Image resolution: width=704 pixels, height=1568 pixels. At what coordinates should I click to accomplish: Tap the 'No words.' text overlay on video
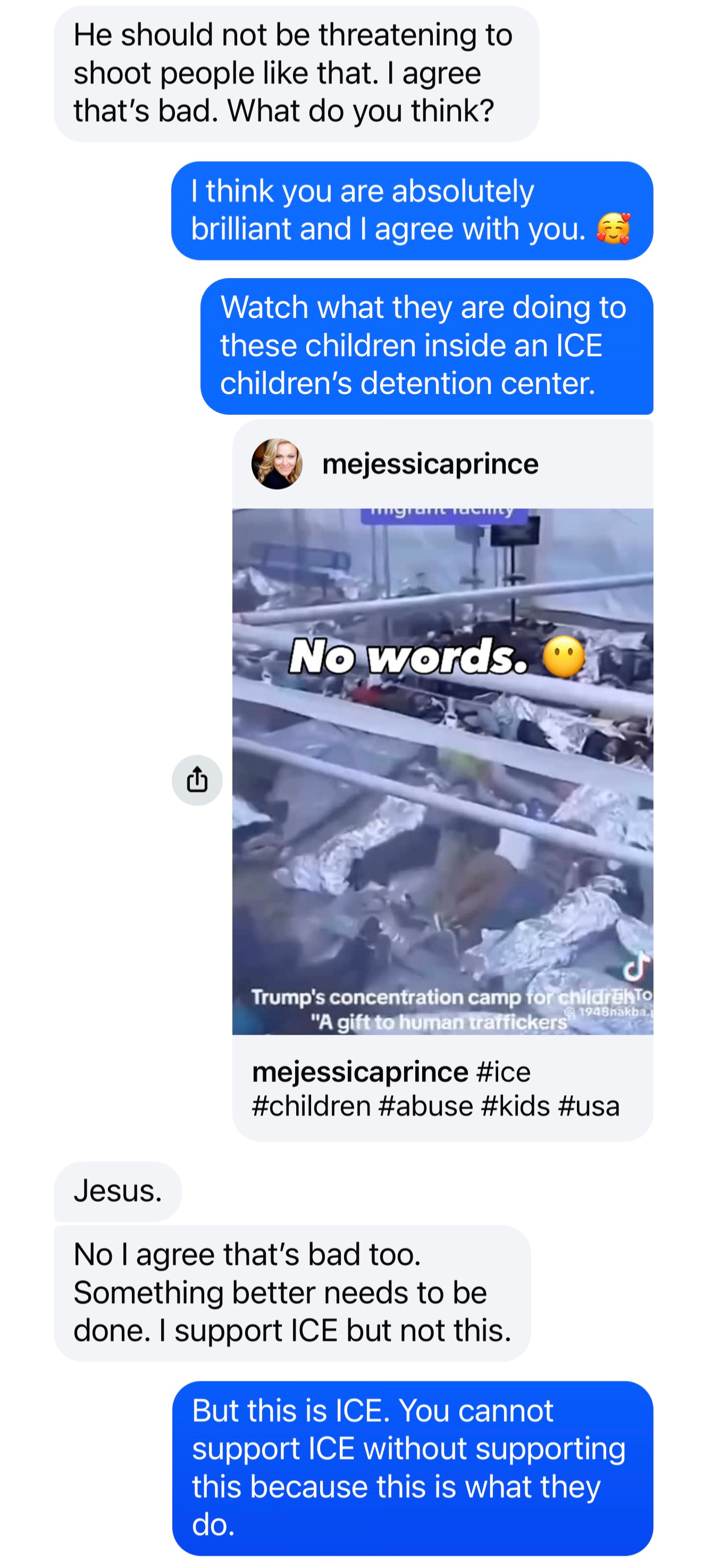pos(408,657)
